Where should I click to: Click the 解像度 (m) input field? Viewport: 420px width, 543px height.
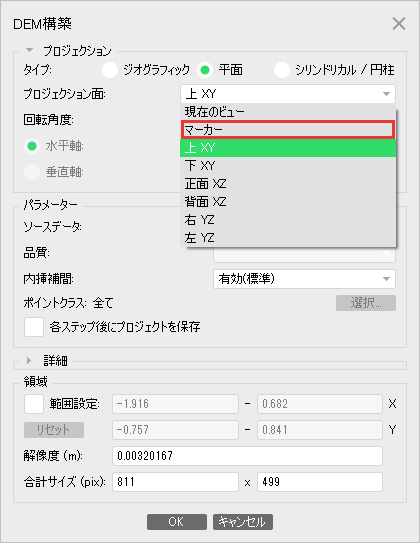click(x=247, y=456)
